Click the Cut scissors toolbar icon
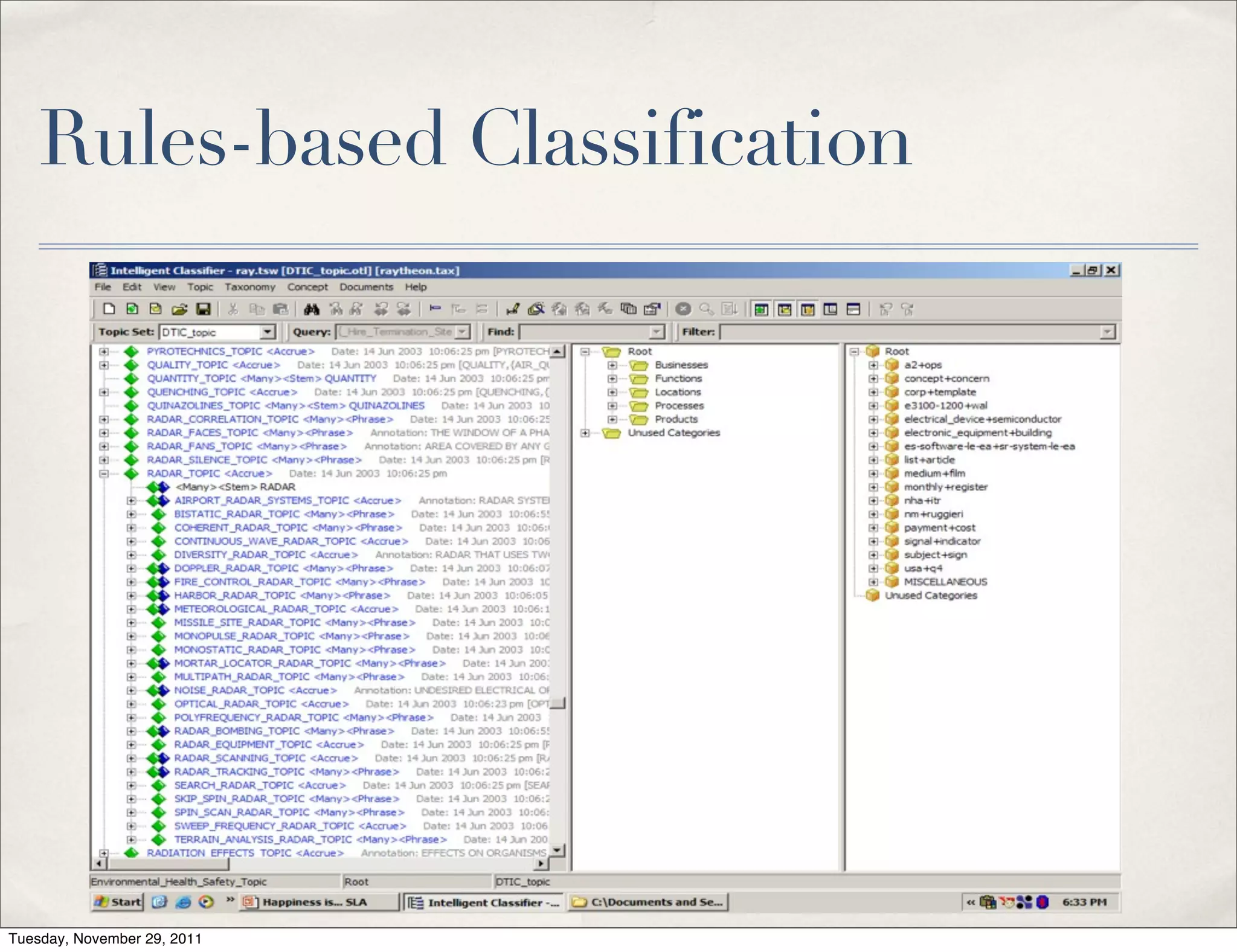This screenshot has width=1237, height=952. [x=233, y=309]
